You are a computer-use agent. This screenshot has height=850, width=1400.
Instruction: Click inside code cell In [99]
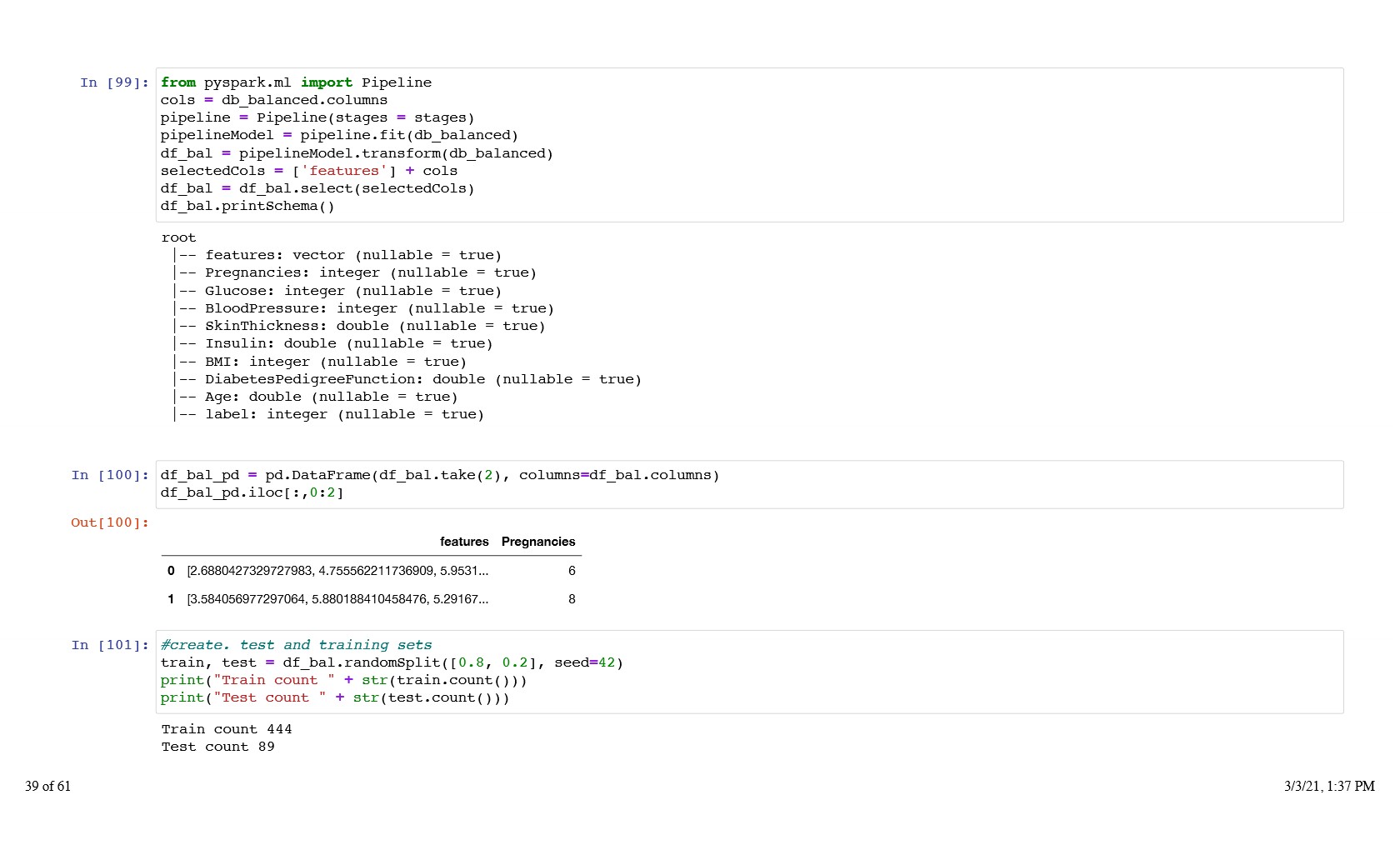pos(750,144)
